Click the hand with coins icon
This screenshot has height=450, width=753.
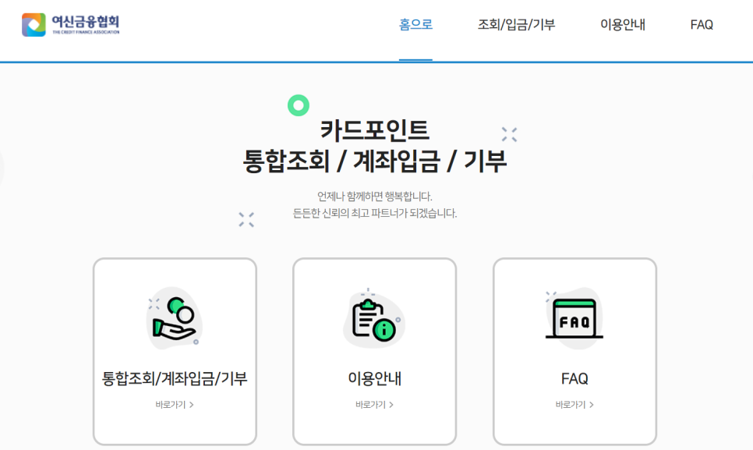tap(174, 318)
